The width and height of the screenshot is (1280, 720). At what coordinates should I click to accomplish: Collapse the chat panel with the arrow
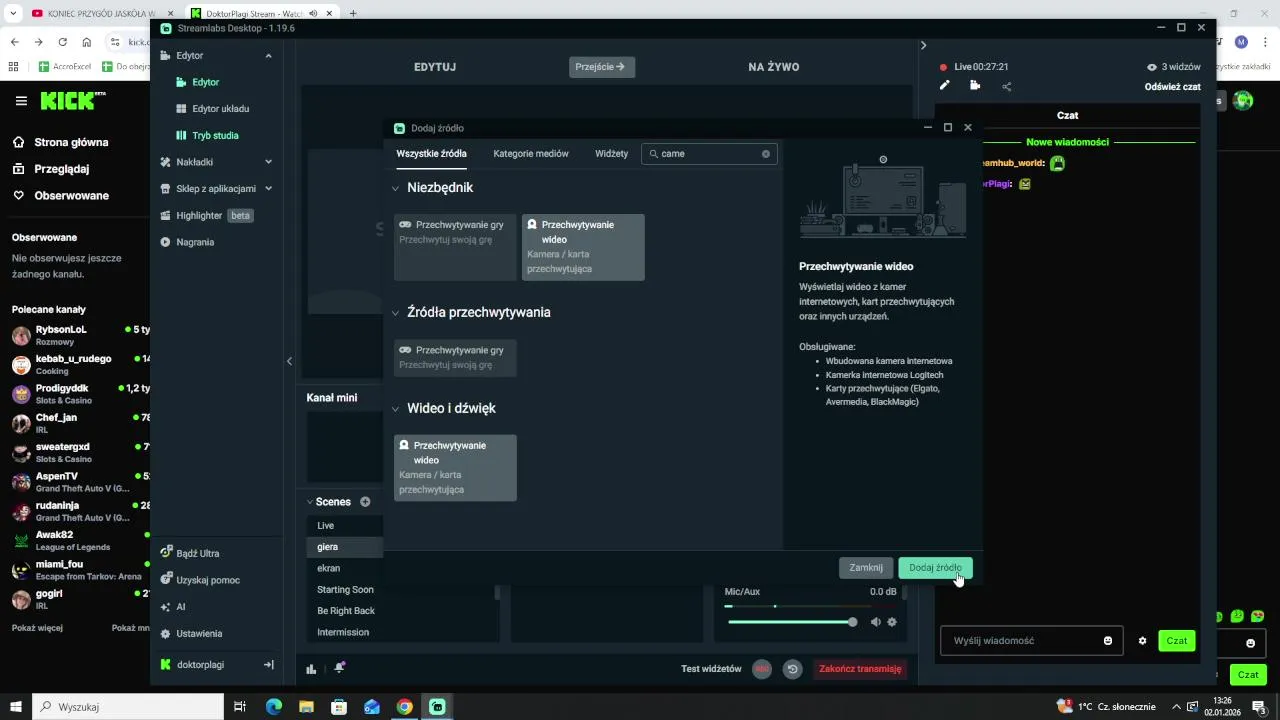click(x=923, y=45)
